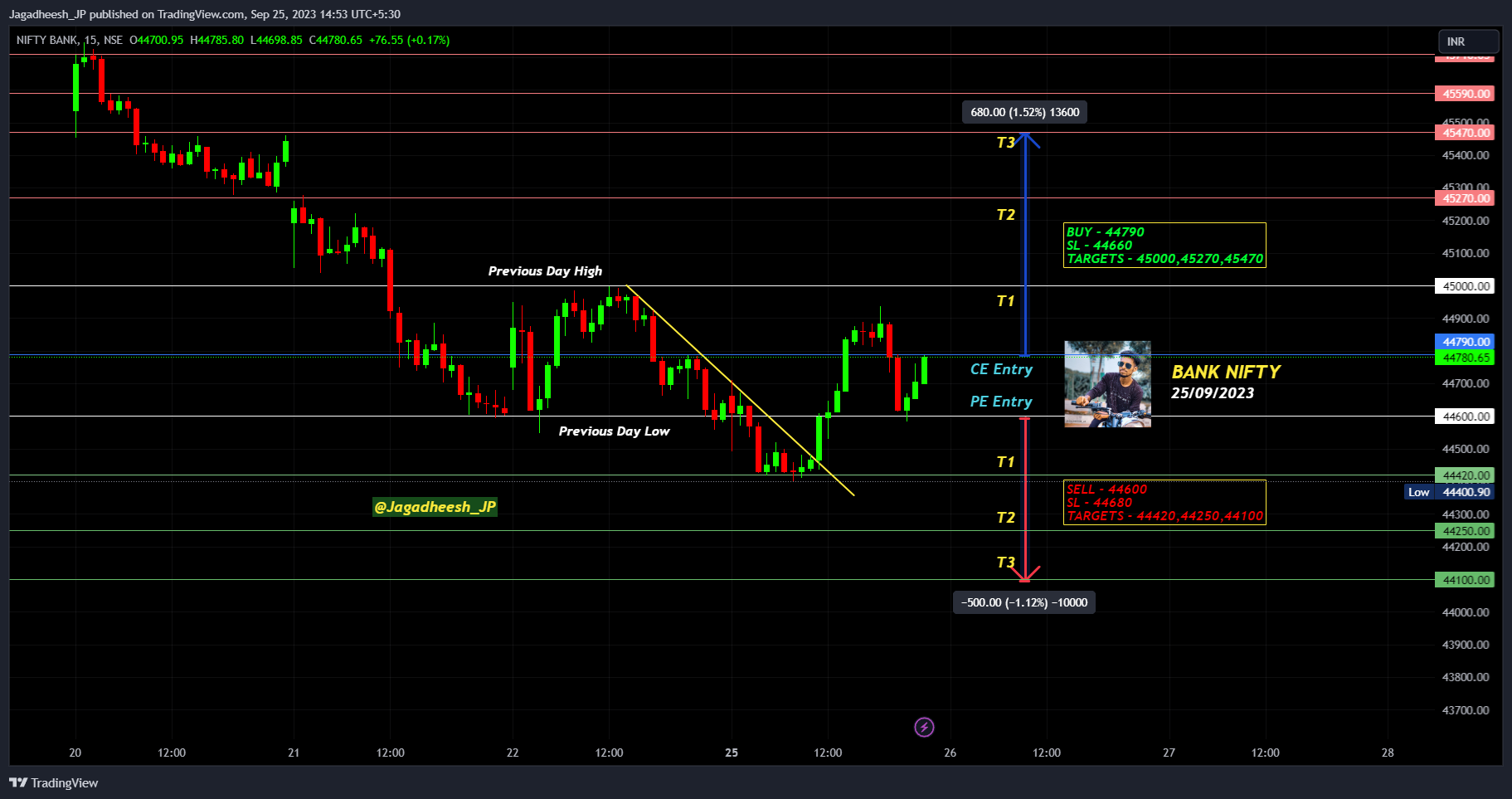Click the BUY - 44790 note box
1512x799 pixels.
click(x=1164, y=245)
